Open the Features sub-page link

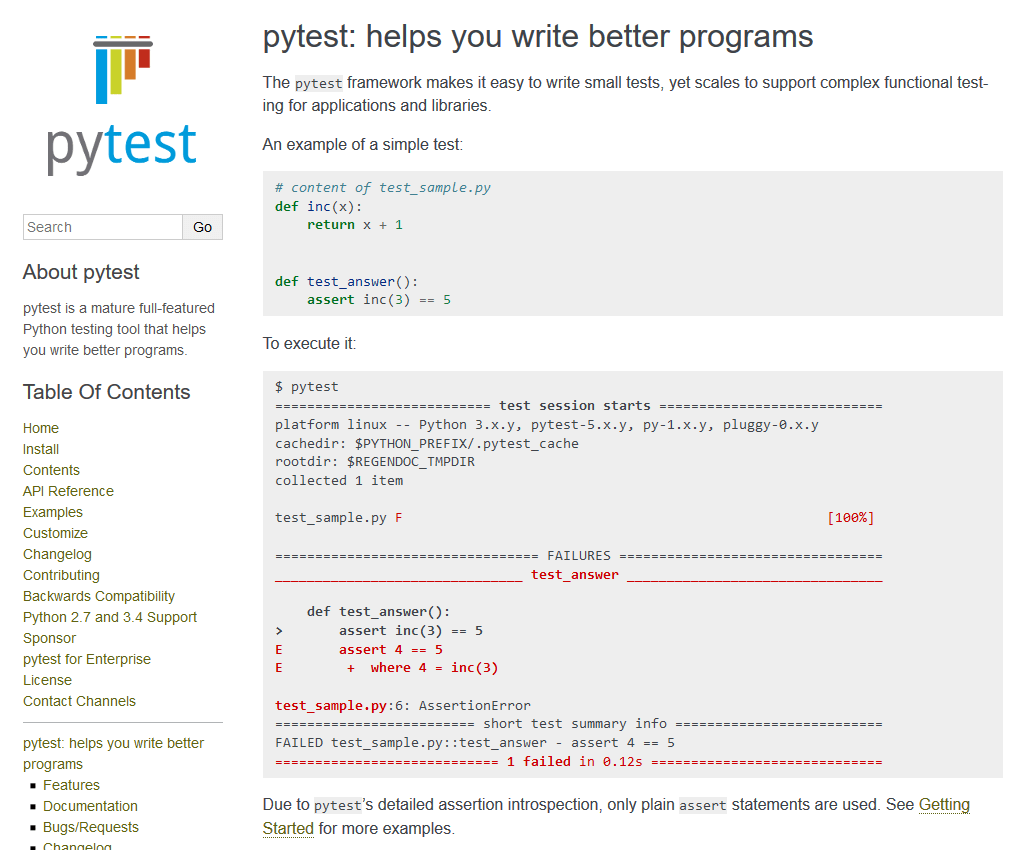71,785
